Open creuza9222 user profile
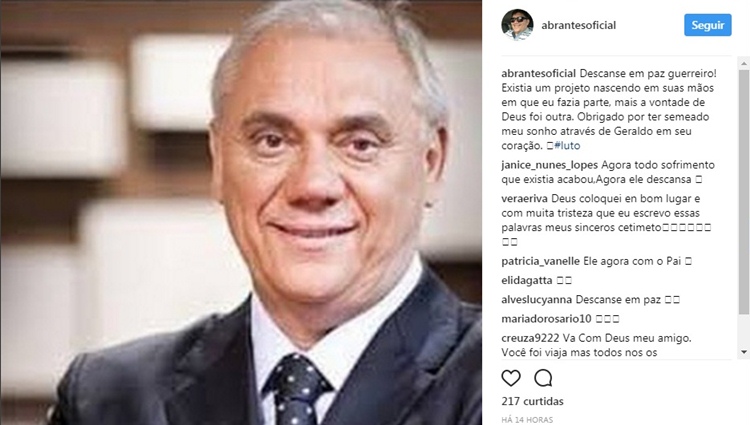The image size is (750, 425). pyautogui.click(x=530, y=338)
